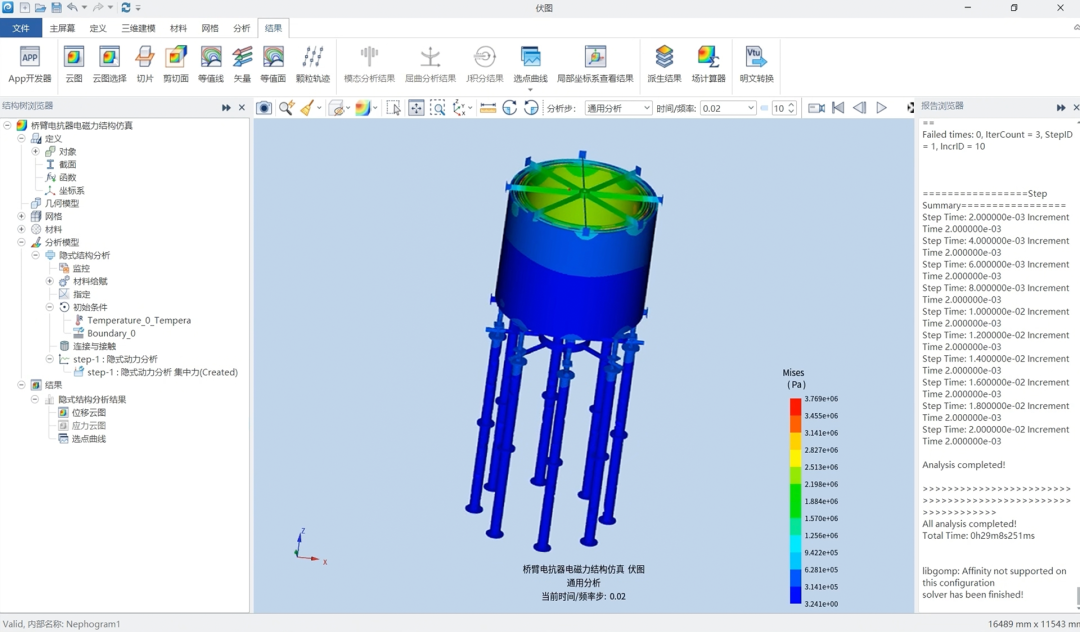Switch to the 网格 ribbon tab

coord(209,29)
